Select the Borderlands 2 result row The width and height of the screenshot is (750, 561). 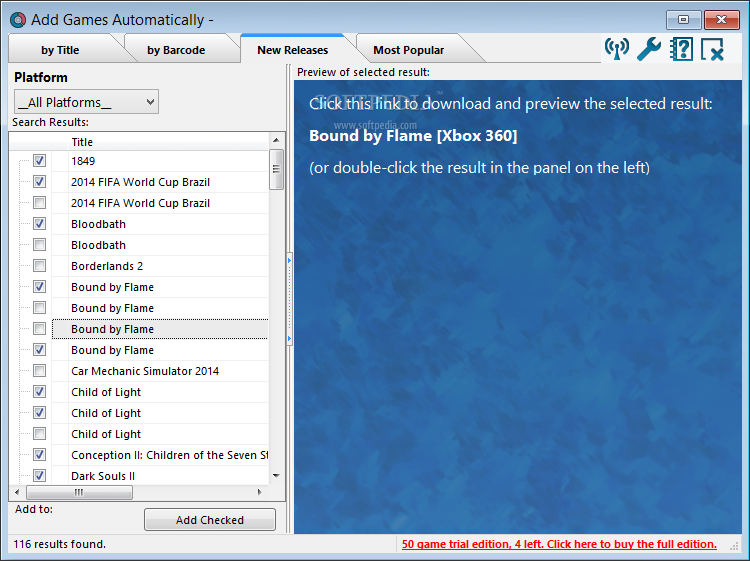tap(160, 266)
